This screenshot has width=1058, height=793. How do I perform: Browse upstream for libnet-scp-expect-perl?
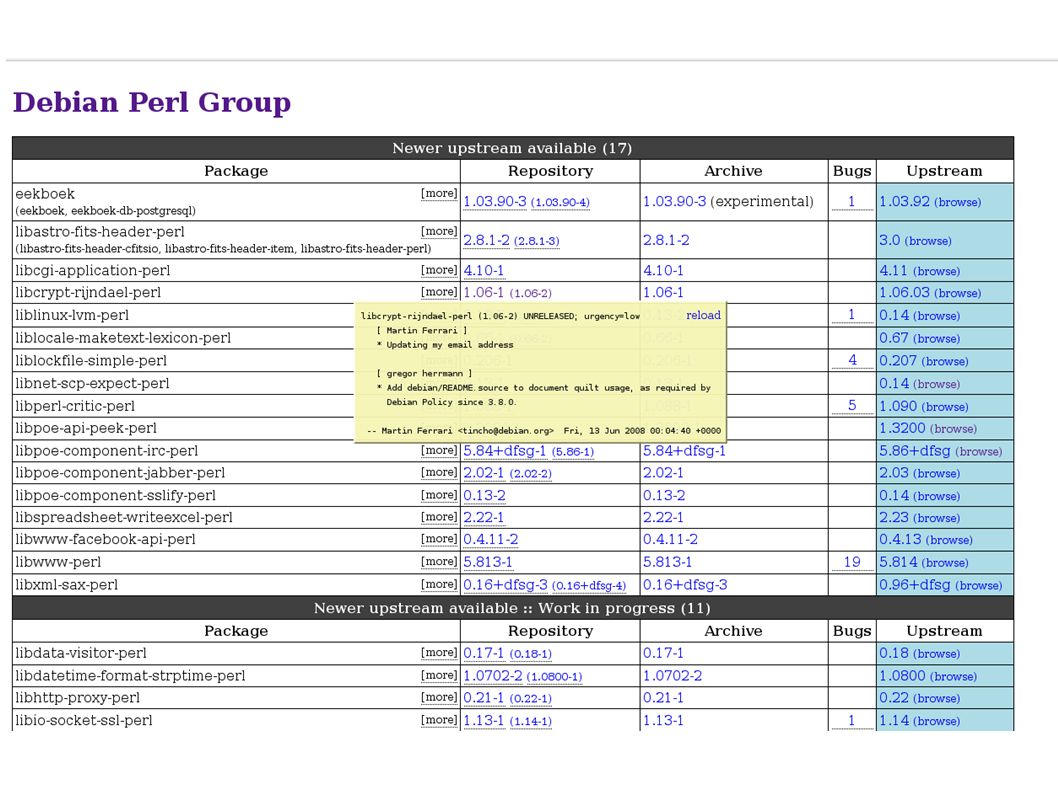pos(936,384)
